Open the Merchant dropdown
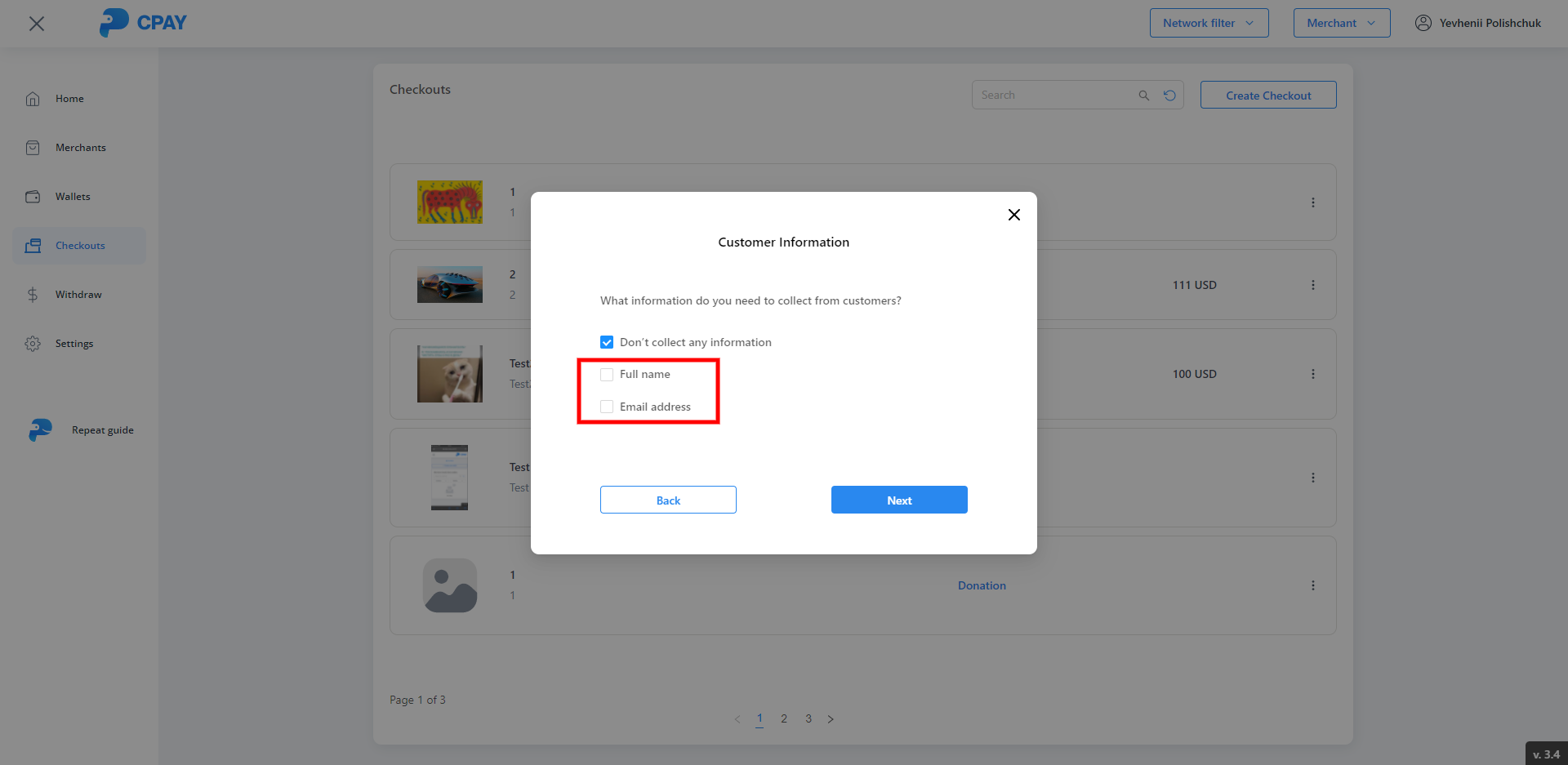Screen dimensions: 1568x765 coord(1341,23)
